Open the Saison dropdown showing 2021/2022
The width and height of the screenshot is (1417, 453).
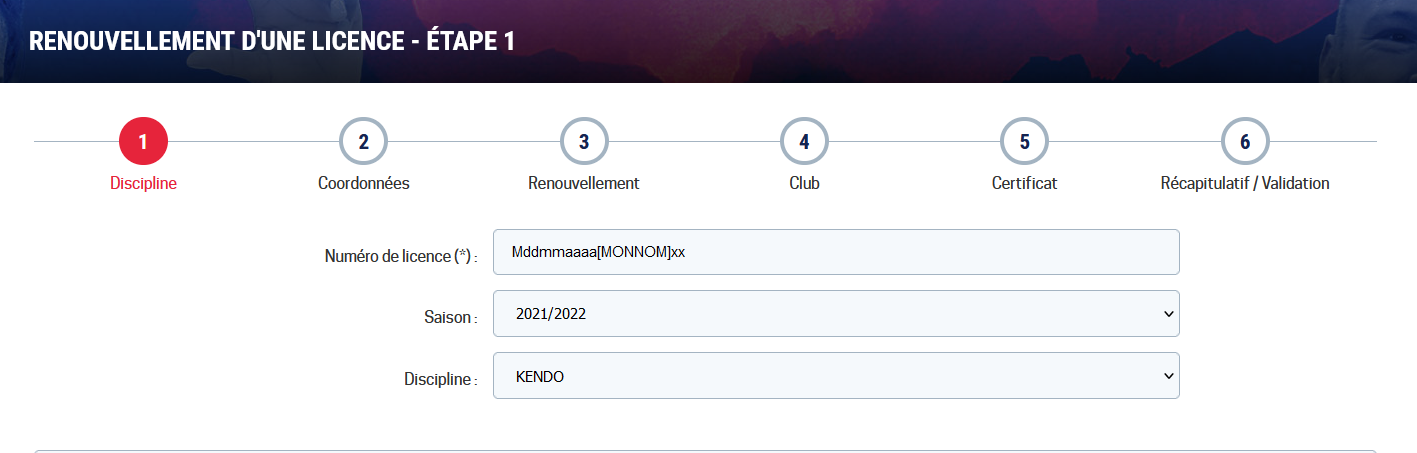(836, 314)
